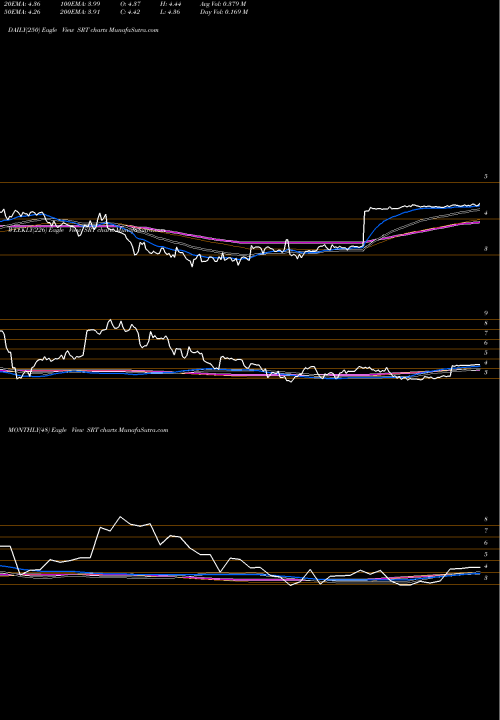Click price axis label 5 on daily chart
Image resolution: width=500 pixels, height=720 pixels.
tap(485, 176)
